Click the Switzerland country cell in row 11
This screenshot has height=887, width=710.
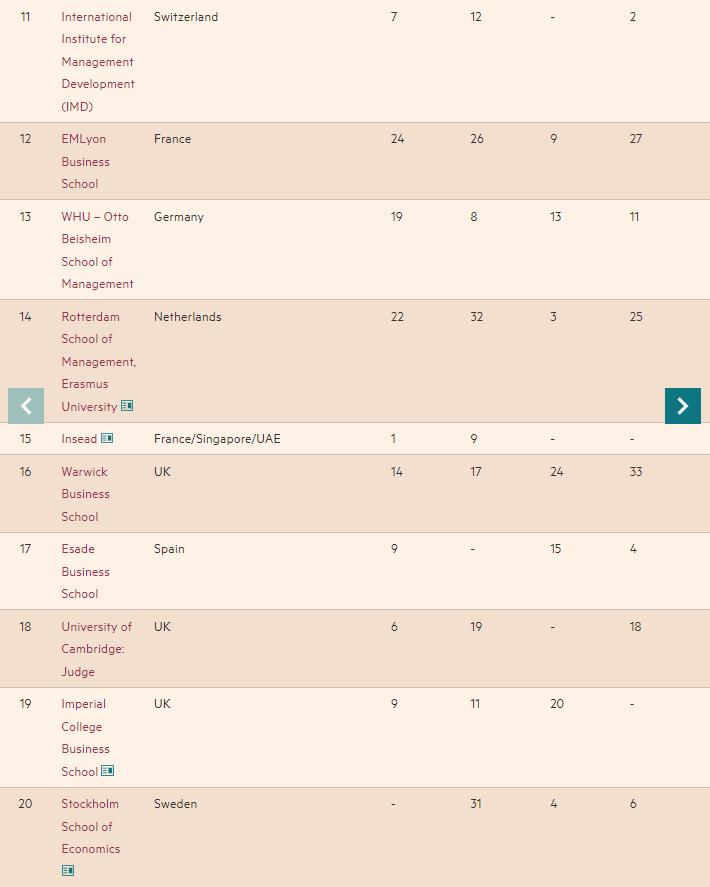186,17
